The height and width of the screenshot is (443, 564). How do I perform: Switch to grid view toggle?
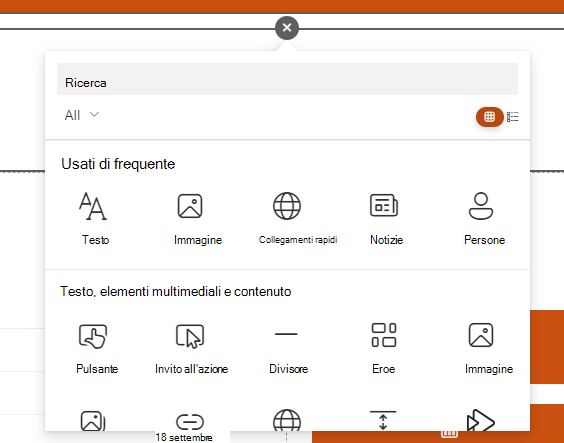pyautogui.click(x=489, y=117)
